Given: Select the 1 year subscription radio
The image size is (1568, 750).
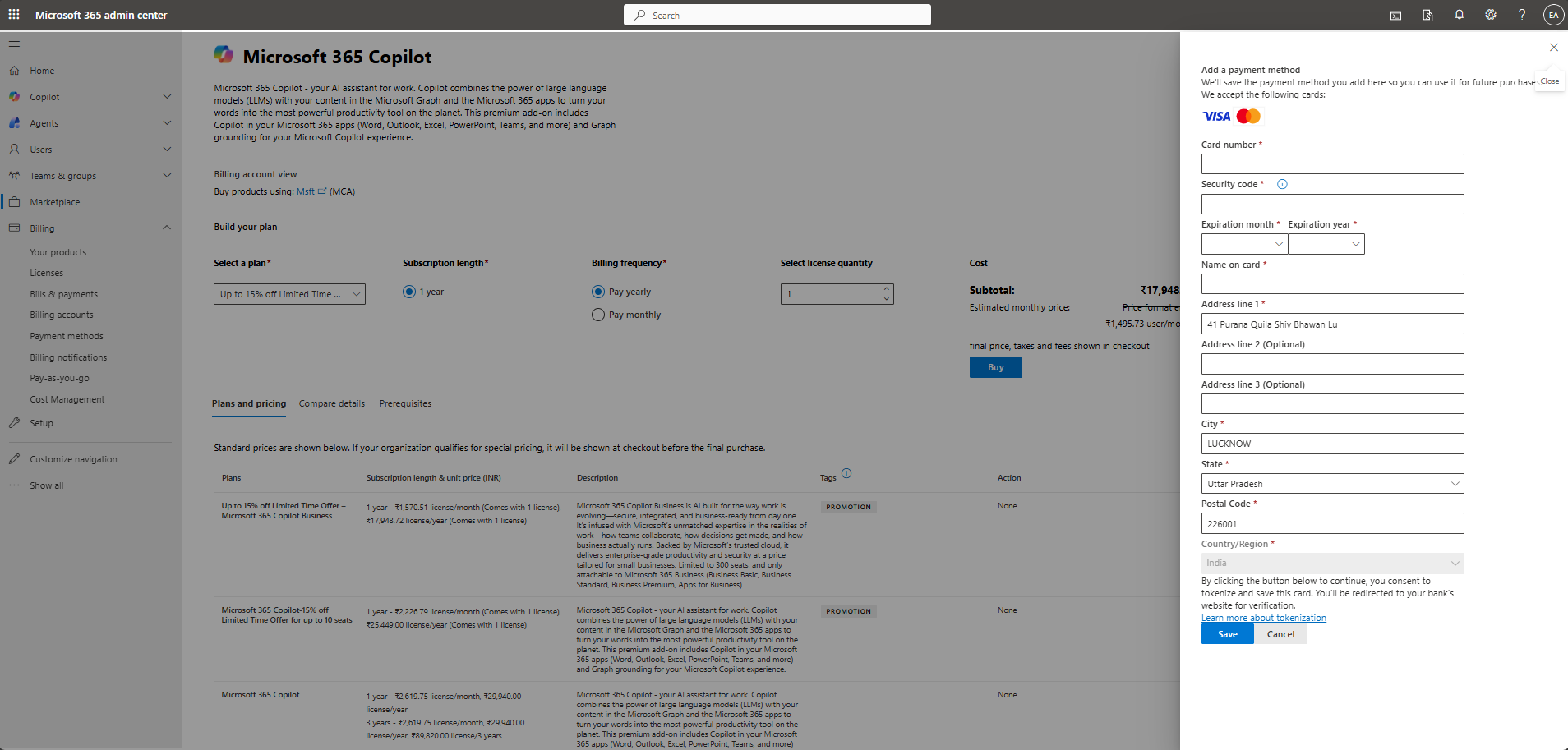Looking at the screenshot, I should coord(409,292).
